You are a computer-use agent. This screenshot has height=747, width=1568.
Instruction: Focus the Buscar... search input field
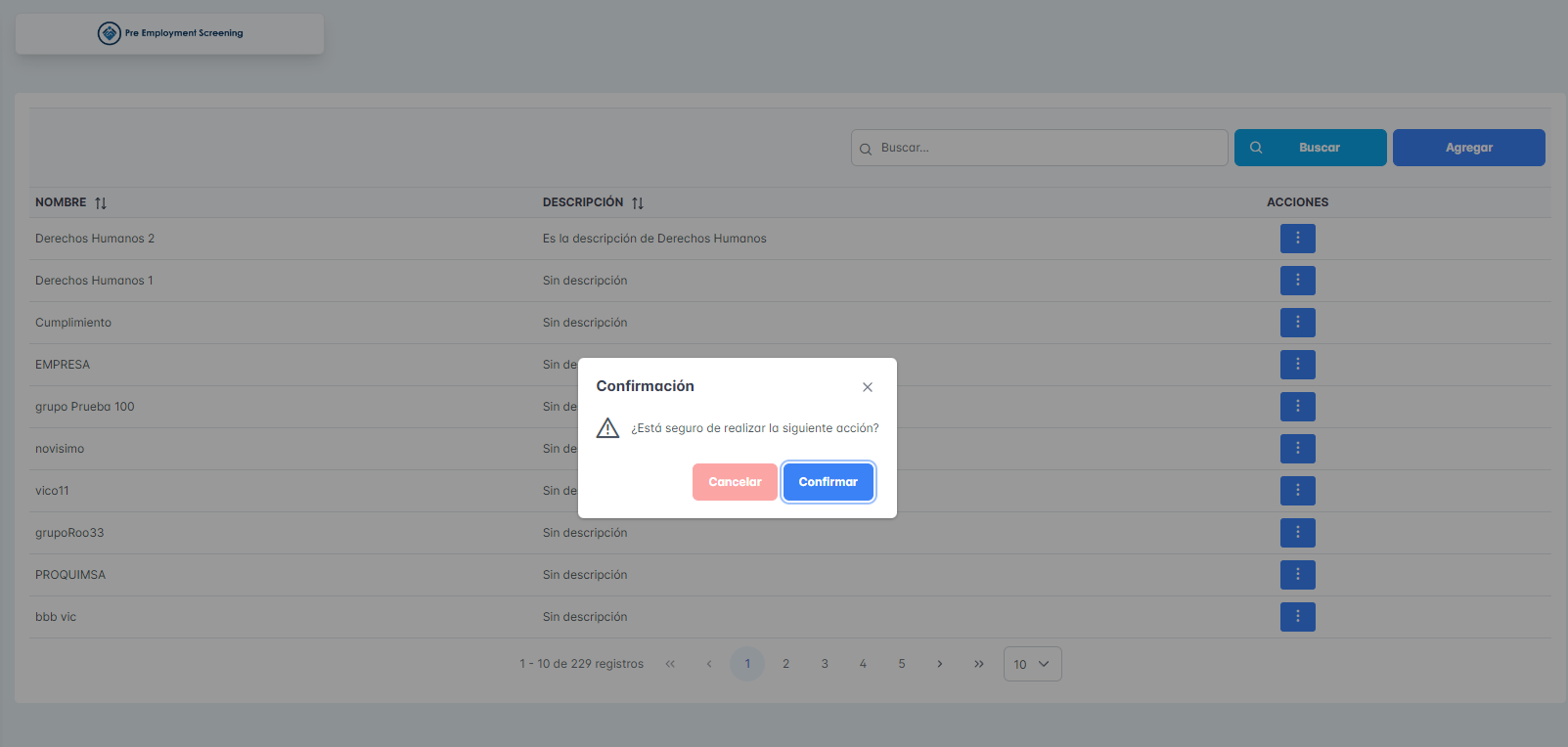pos(1047,148)
